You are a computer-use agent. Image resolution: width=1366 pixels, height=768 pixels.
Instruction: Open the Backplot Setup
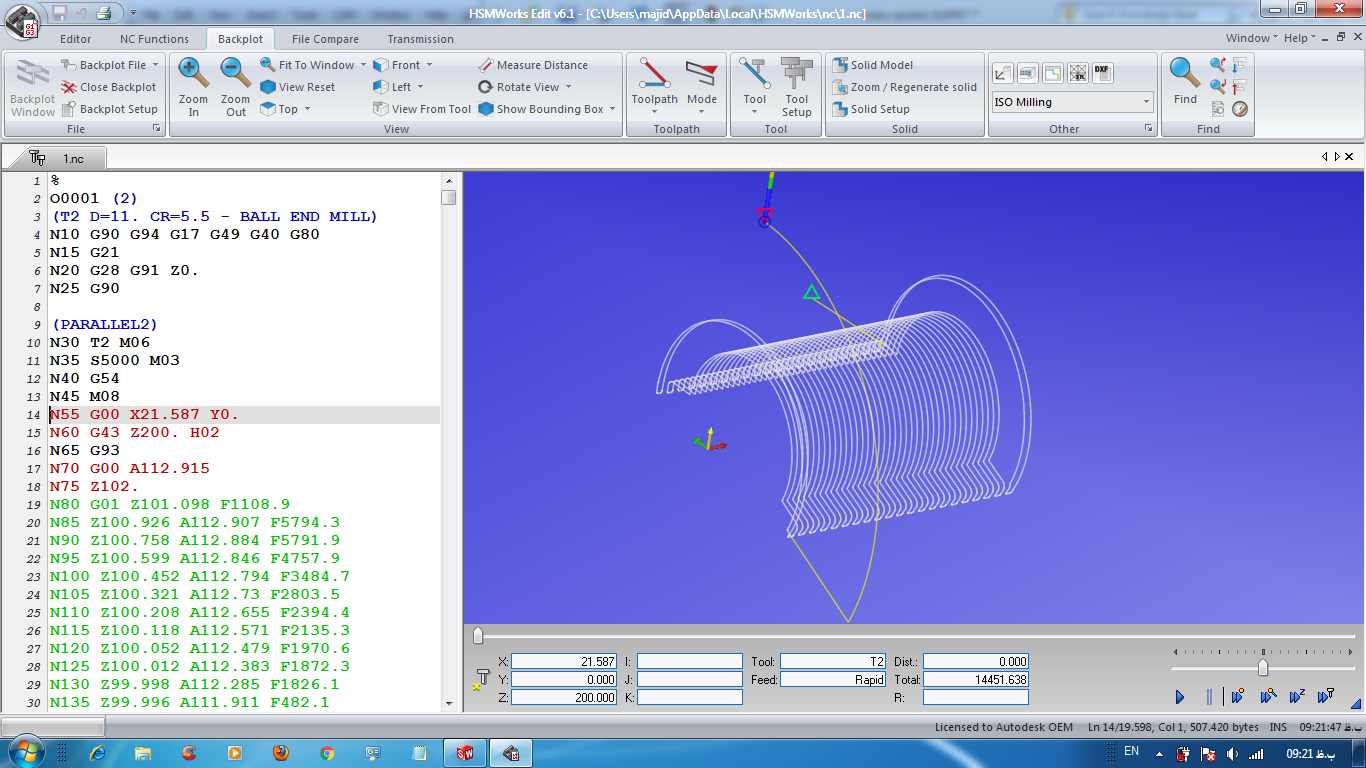click(110, 109)
